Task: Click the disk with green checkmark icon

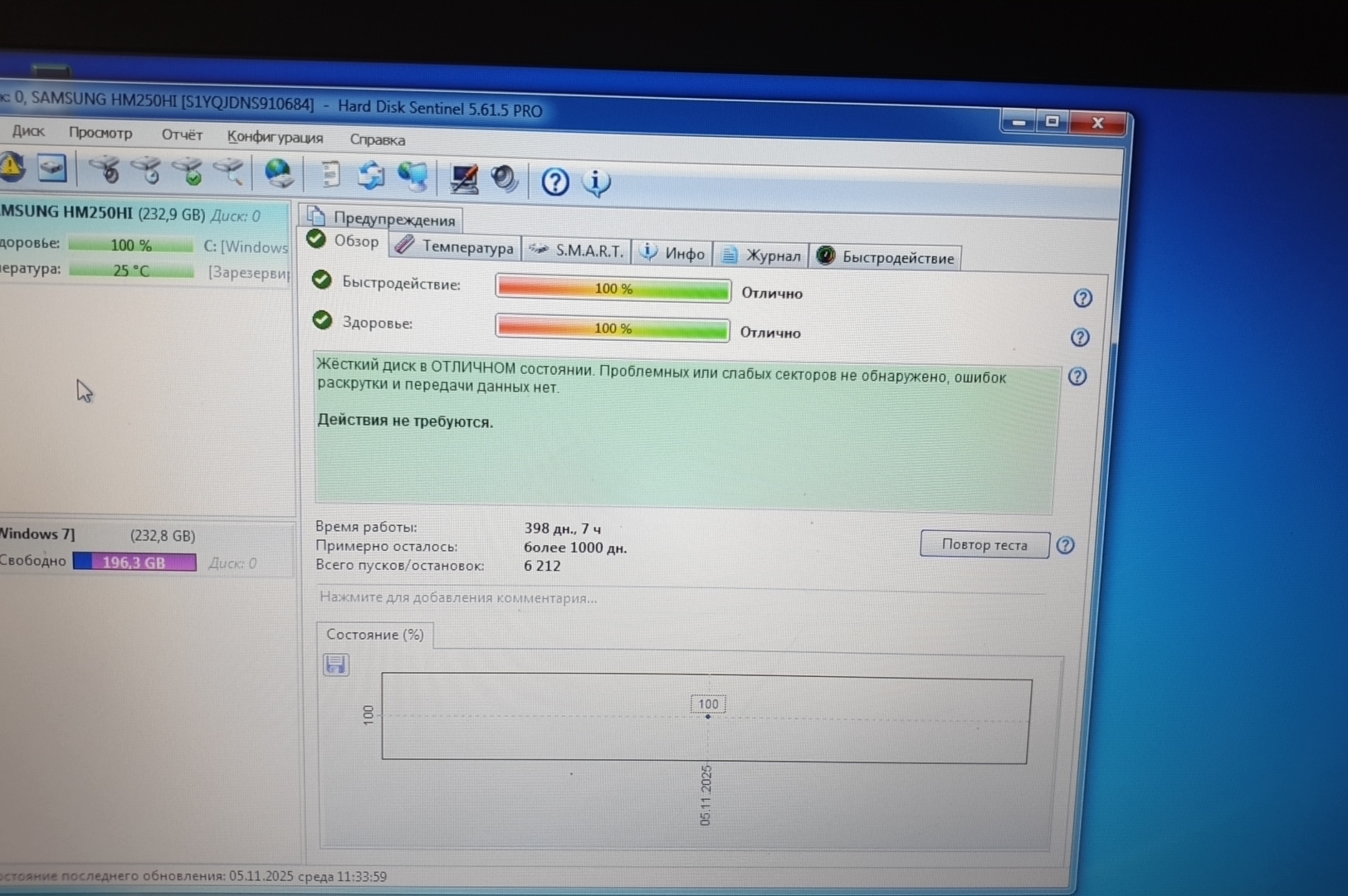Action: pyautogui.click(x=188, y=170)
